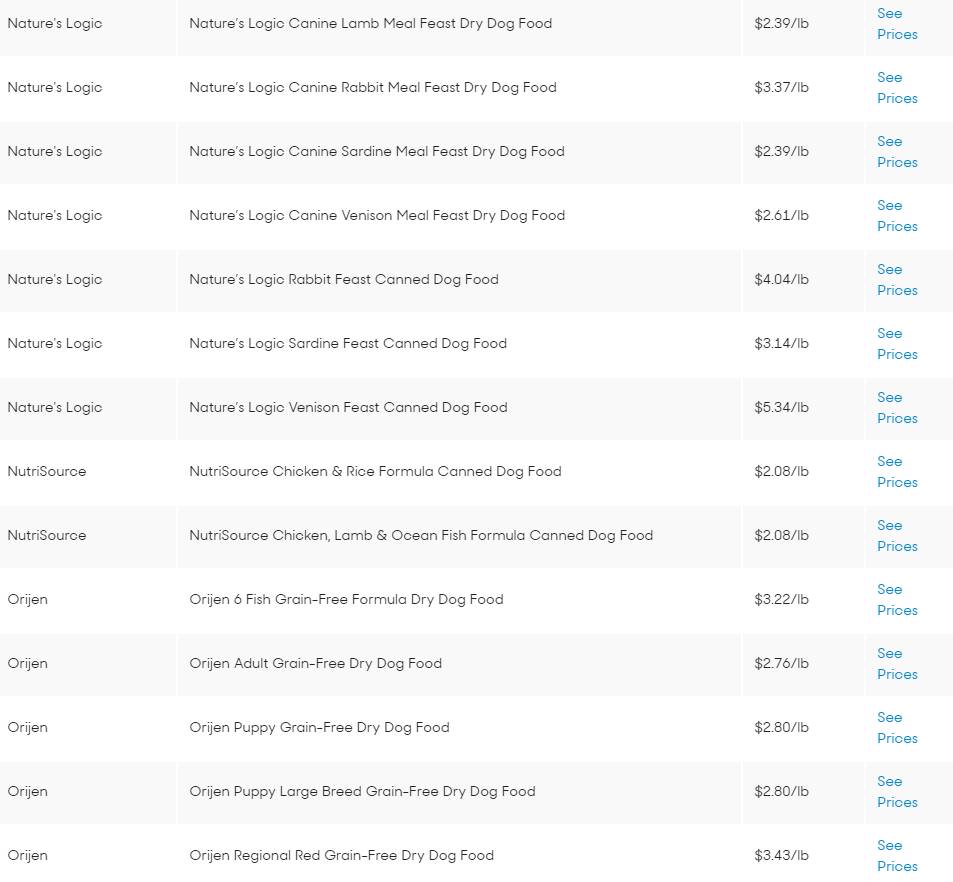See prices for NutriSource Chicken & Rice
The width and height of the screenshot is (953, 882).
(x=897, y=472)
